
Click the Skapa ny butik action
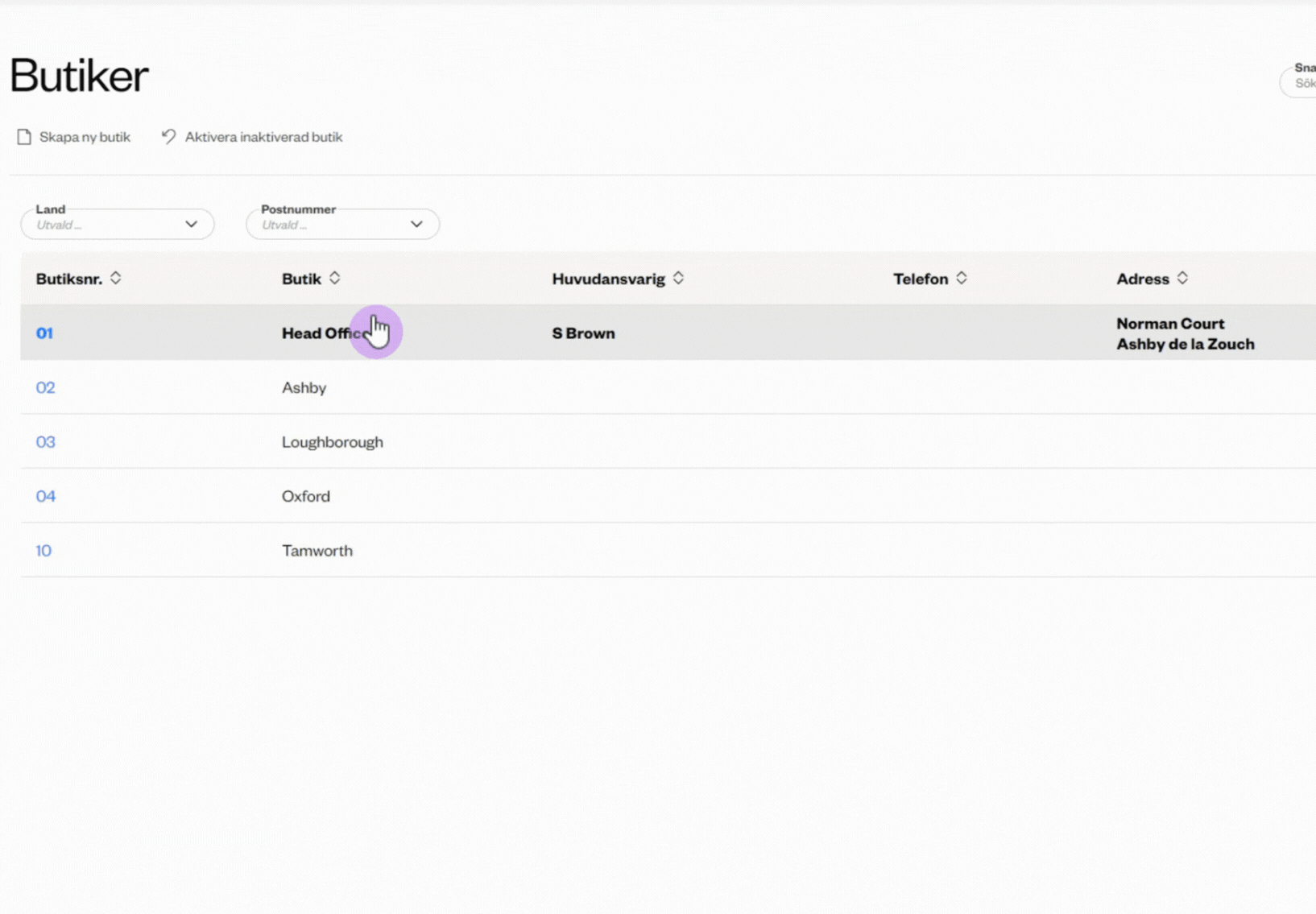coord(85,136)
